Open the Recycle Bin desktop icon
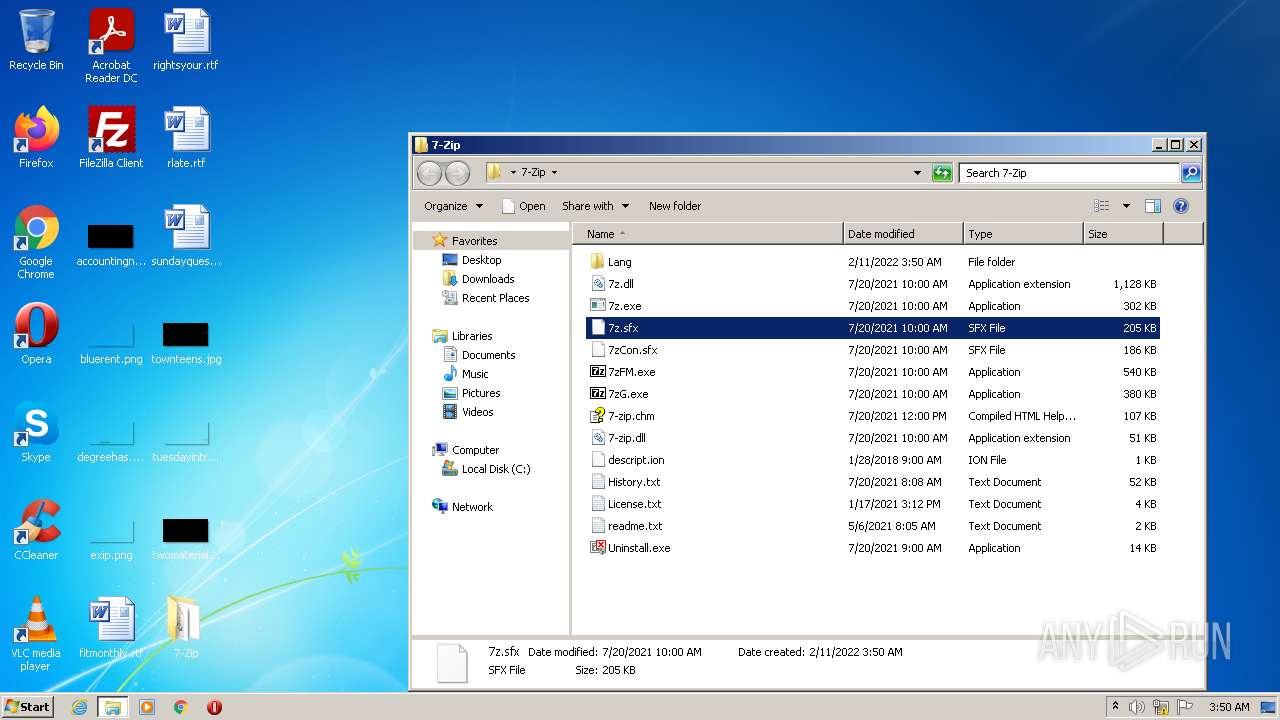Image resolution: width=1280 pixels, height=720 pixels. [x=36, y=40]
